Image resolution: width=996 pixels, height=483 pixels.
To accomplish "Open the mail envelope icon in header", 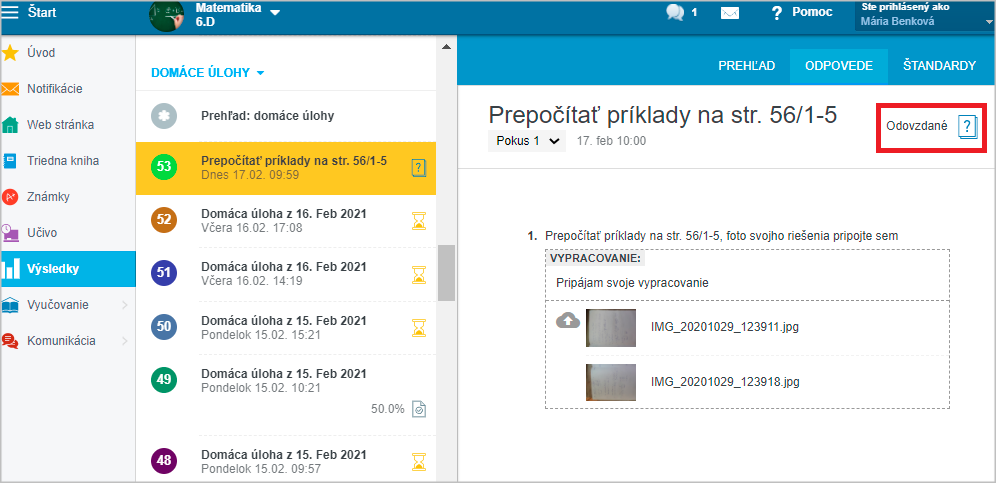I will tap(730, 13).
